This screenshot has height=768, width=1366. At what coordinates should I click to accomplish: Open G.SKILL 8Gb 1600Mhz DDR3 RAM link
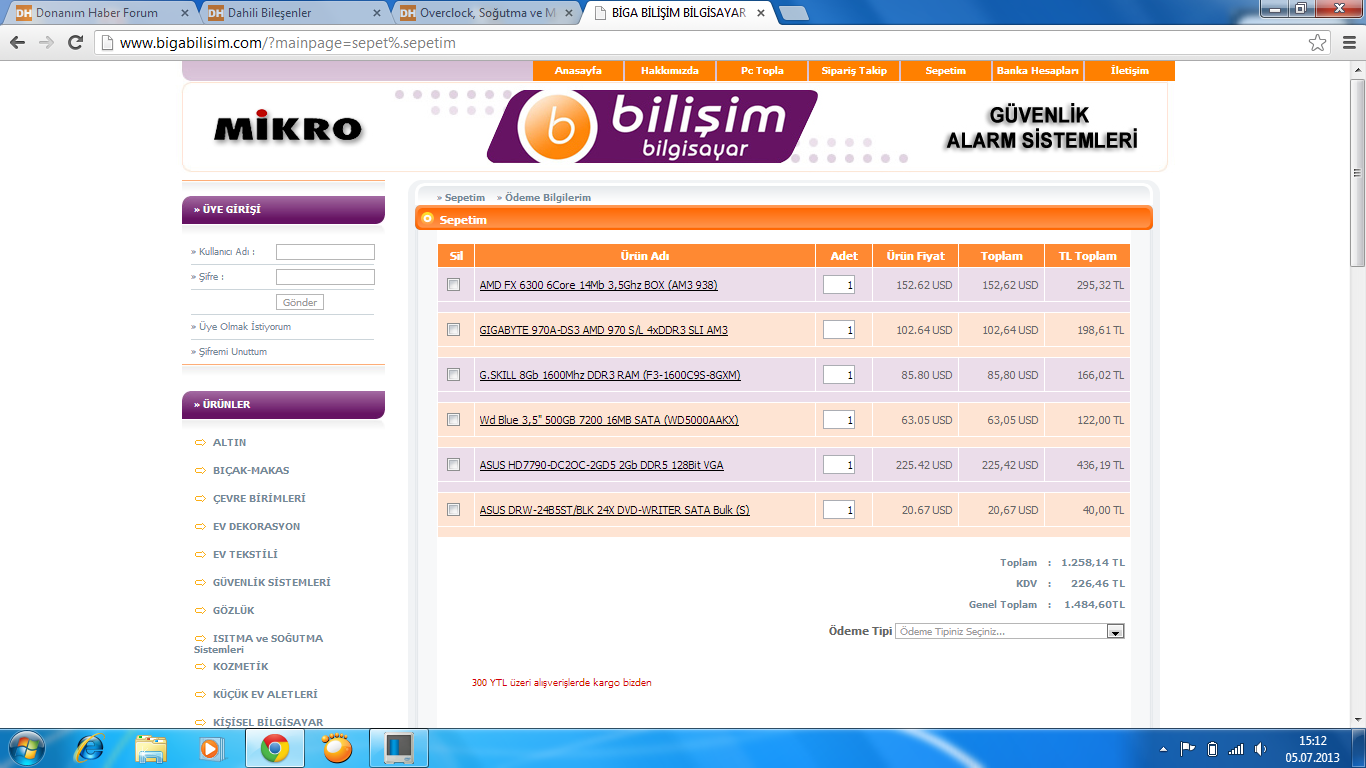tap(610, 375)
